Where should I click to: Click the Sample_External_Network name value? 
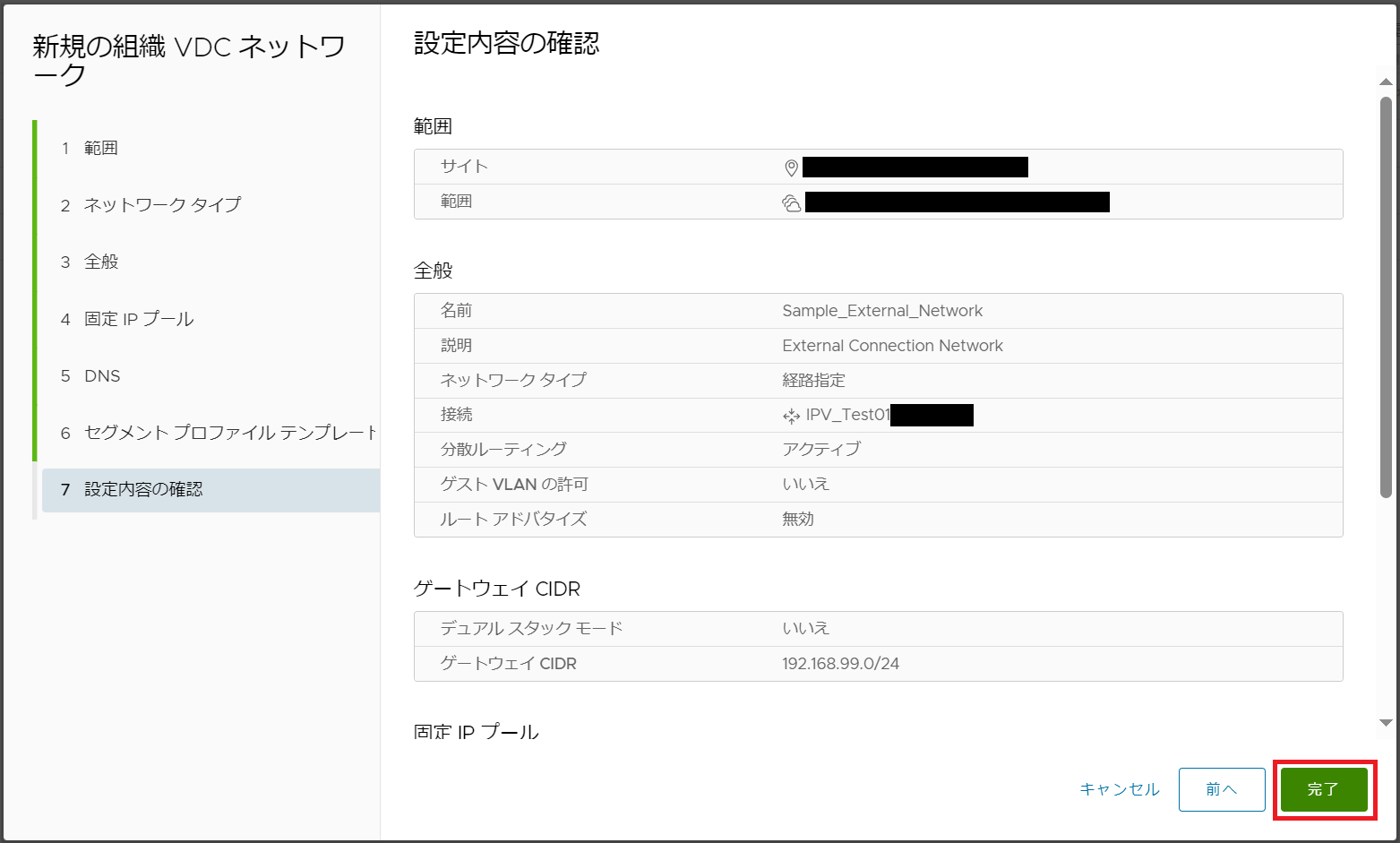881,311
